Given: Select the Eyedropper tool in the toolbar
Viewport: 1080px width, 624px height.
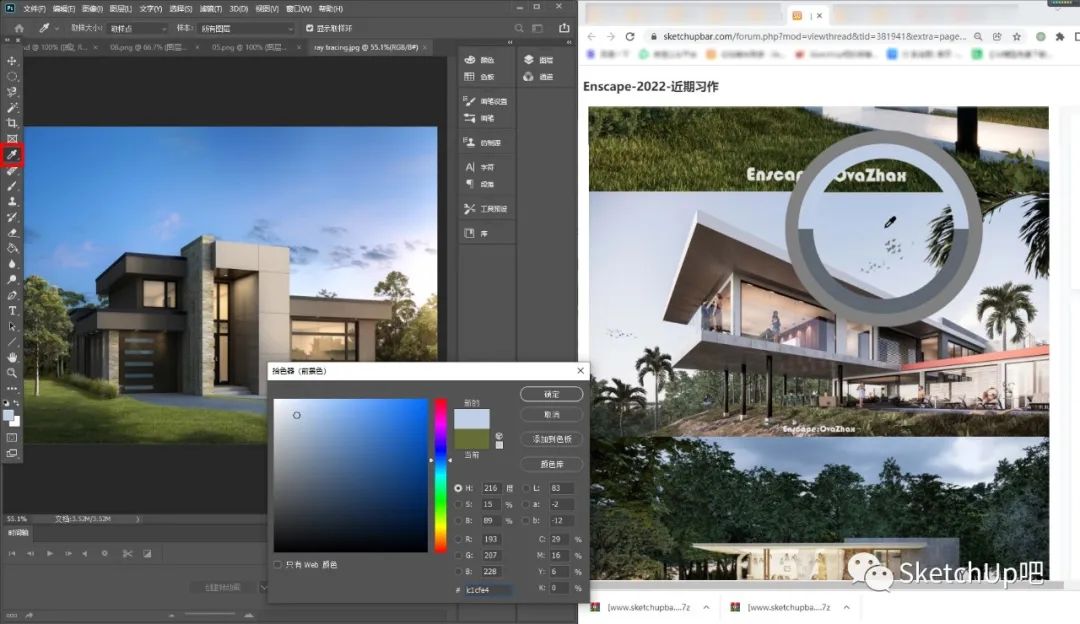Looking at the screenshot, I should click(x=12, y=155).
